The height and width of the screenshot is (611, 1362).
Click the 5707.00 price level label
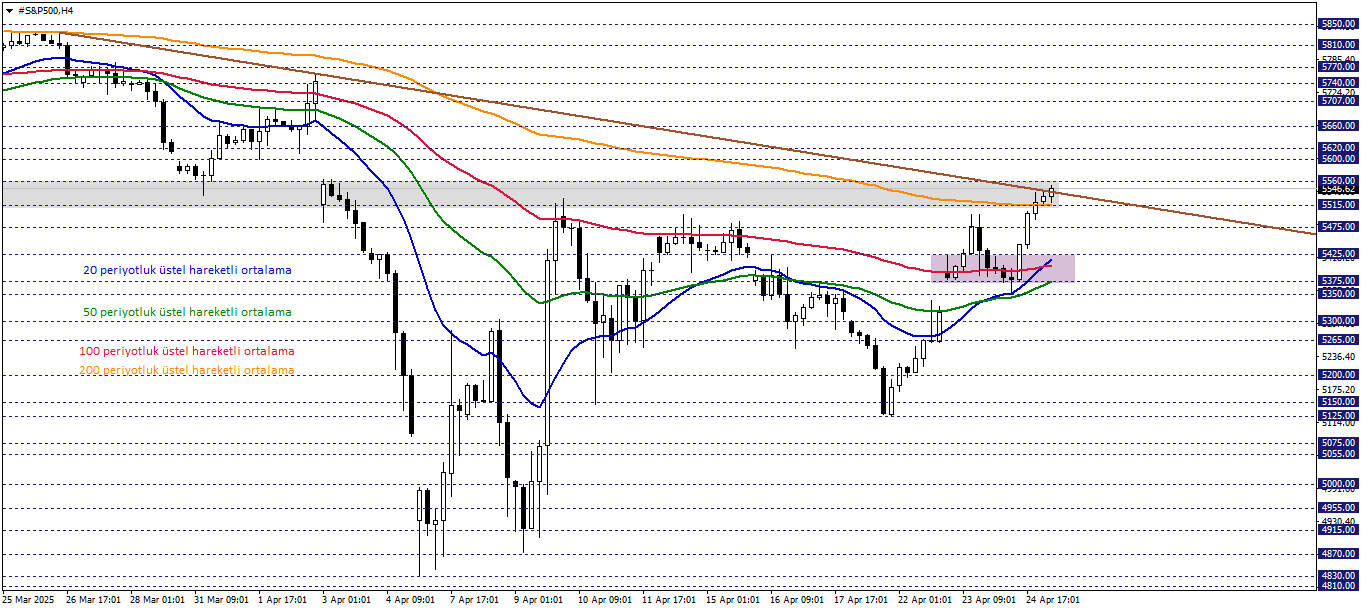click(x=1338, y=101)
